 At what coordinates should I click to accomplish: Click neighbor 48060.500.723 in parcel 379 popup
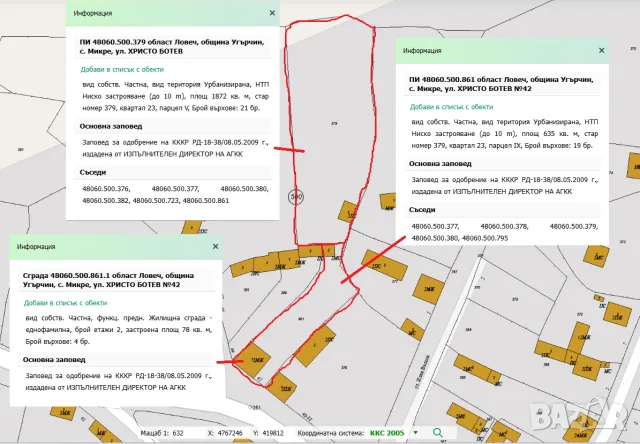(x=156, y=200)
